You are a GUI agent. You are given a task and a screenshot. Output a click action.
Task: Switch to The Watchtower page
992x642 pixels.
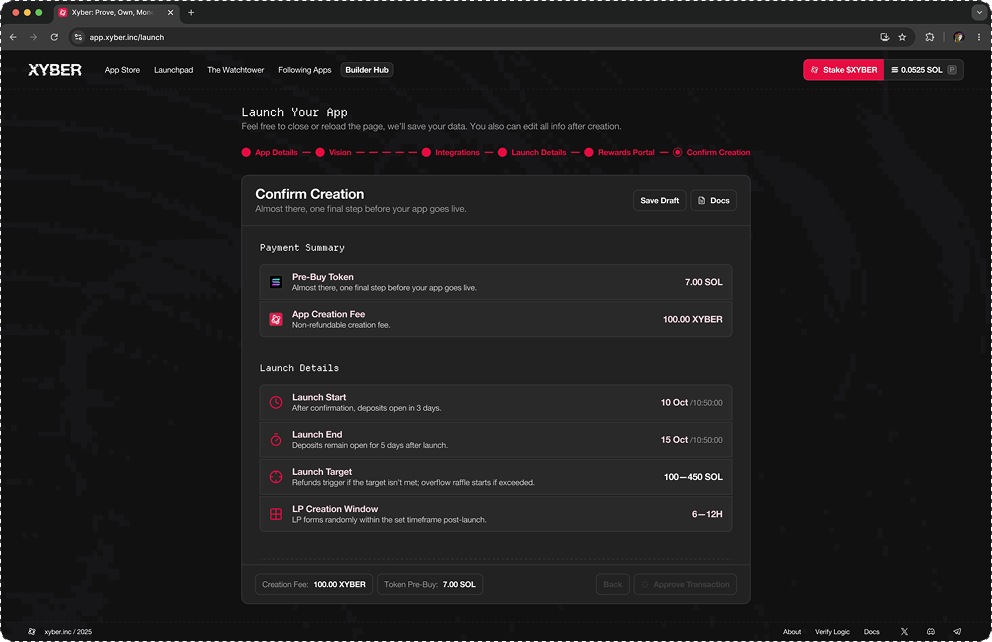pyautogui.click(x=235, y=70)
